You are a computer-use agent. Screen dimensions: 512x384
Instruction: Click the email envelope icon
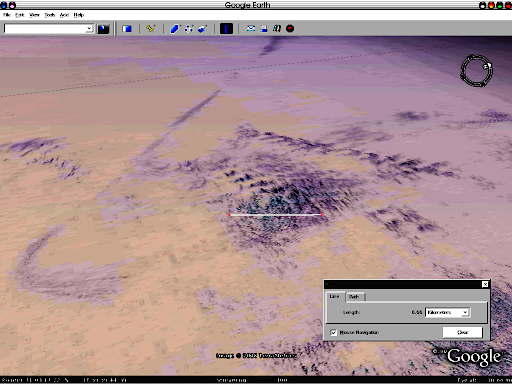251,29
